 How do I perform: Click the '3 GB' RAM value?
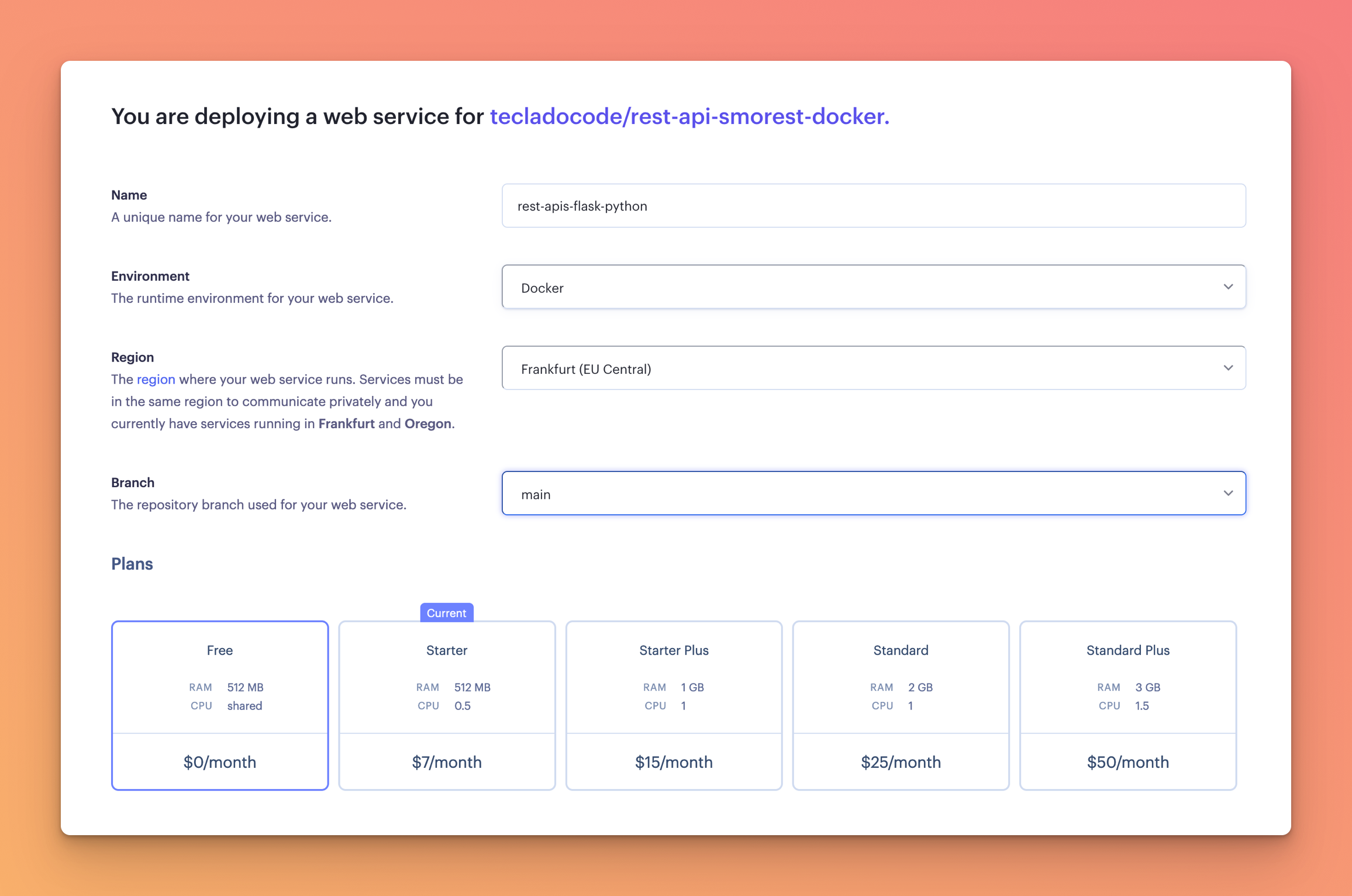pyautogui.click(x=1147, y=687)
